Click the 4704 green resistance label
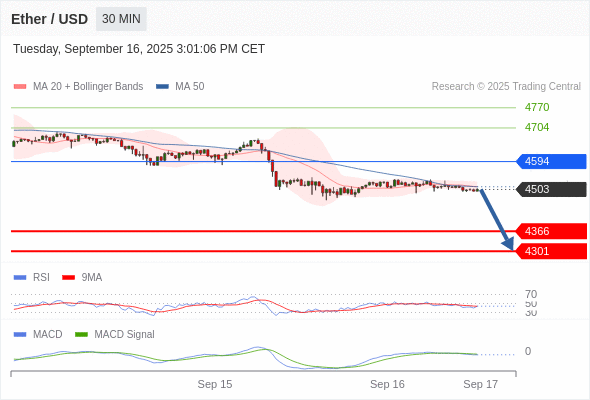This screenshot has width=590, height=400. pos(537,127)
